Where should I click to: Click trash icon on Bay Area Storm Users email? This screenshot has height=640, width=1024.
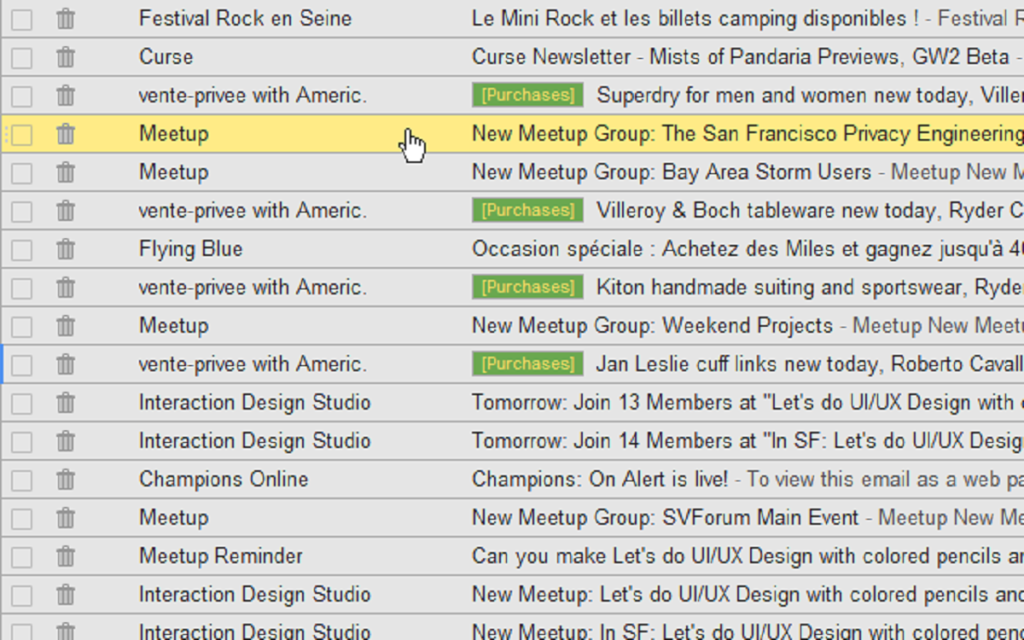pyautogui.click(x=66, y=172)
